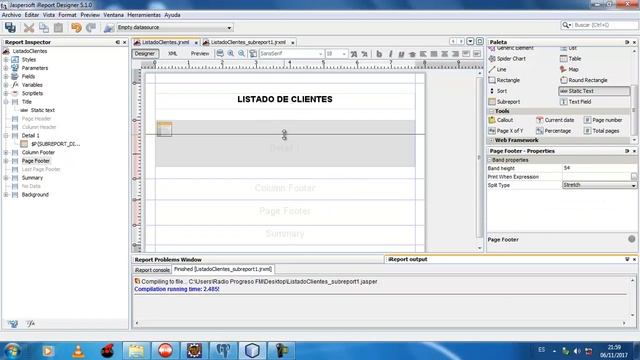Select the Map palette element
This screenshot has width=640, height=360.
point(569,69)
